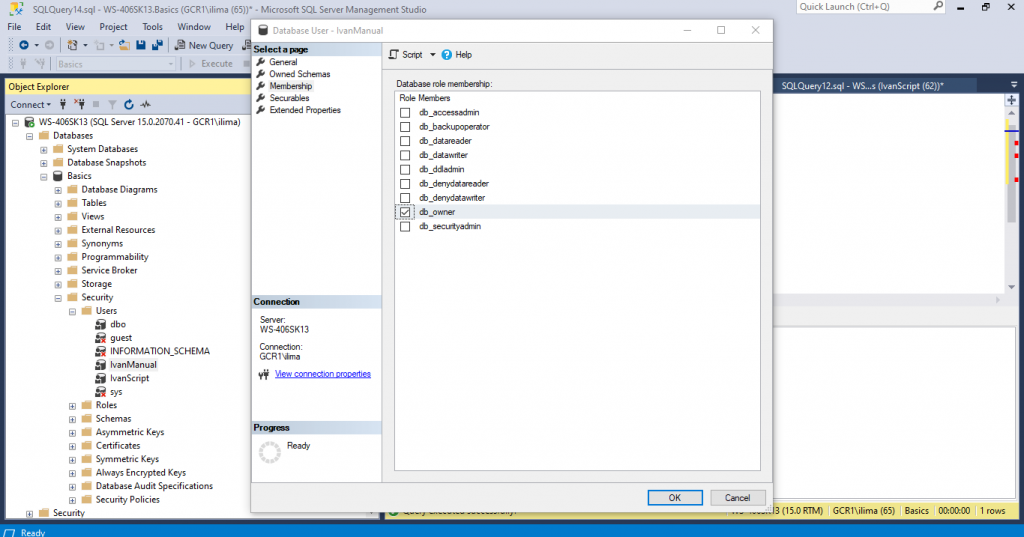
Task: Click the Script button in the dialog
Action: pyautogui.click(x=406, y=55)
